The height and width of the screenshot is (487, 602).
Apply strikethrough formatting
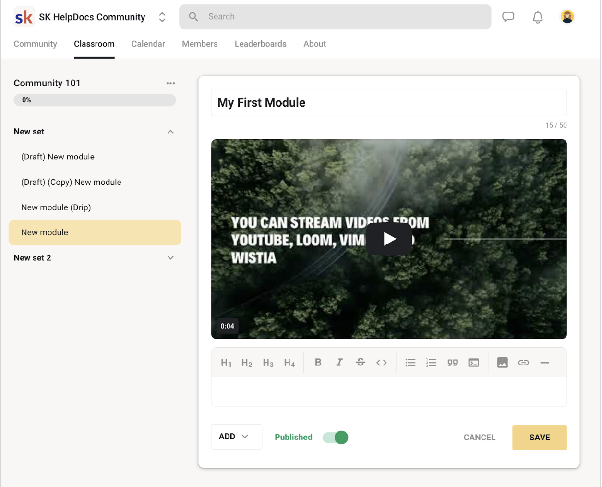(x=360, y=362)
